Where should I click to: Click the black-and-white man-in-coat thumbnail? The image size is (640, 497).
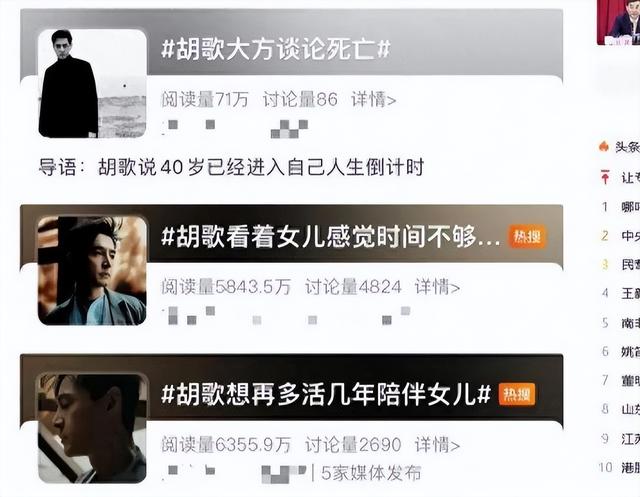(92, 83)
